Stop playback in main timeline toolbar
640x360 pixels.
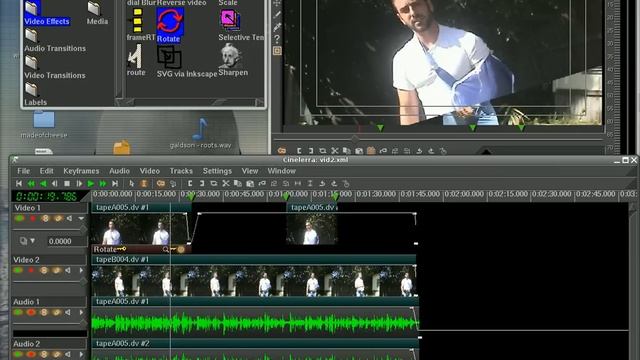[67, 184]
